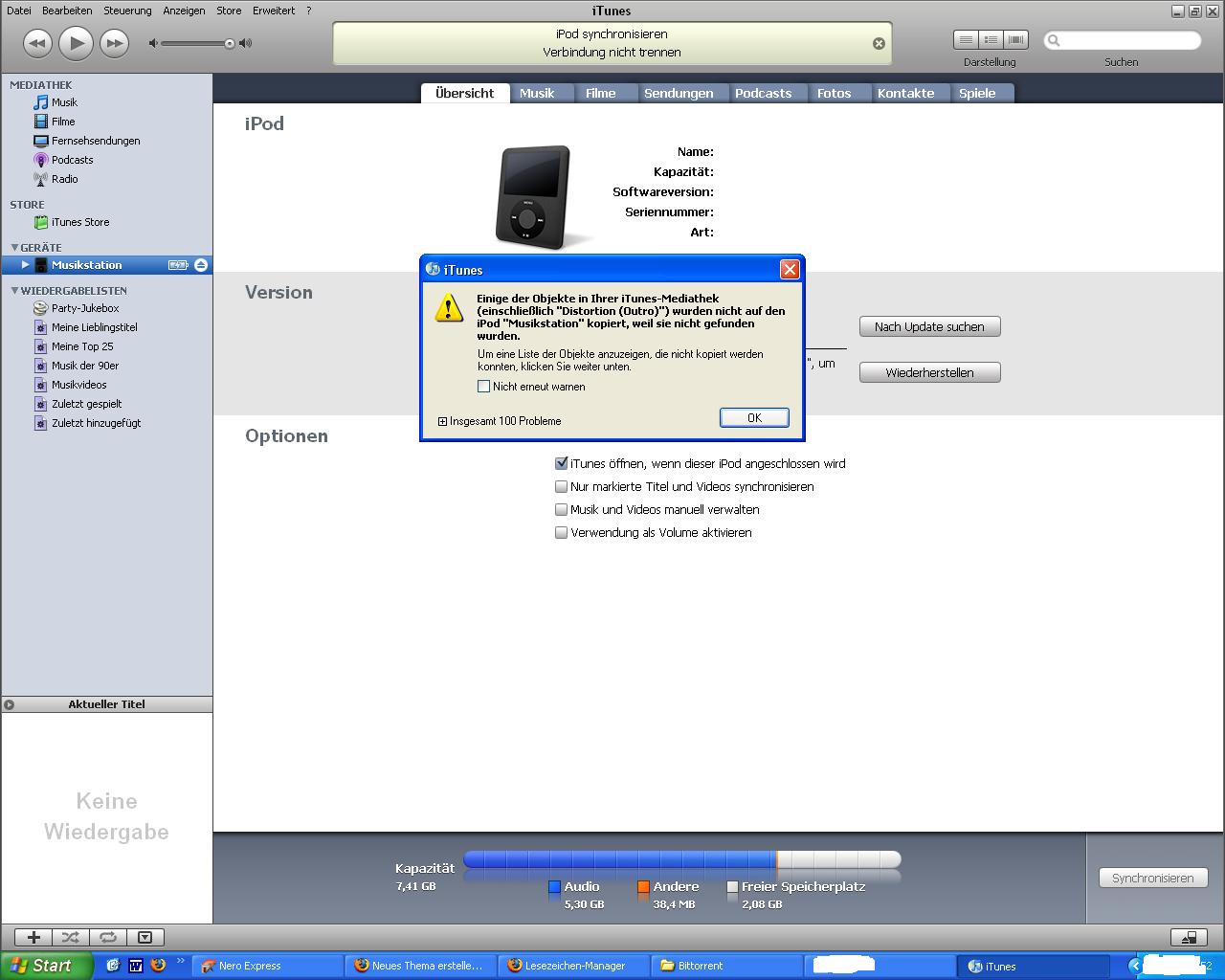Click the previous track rewind button
The height and width of the screenshot is (980, 1225).
point(36,43)
